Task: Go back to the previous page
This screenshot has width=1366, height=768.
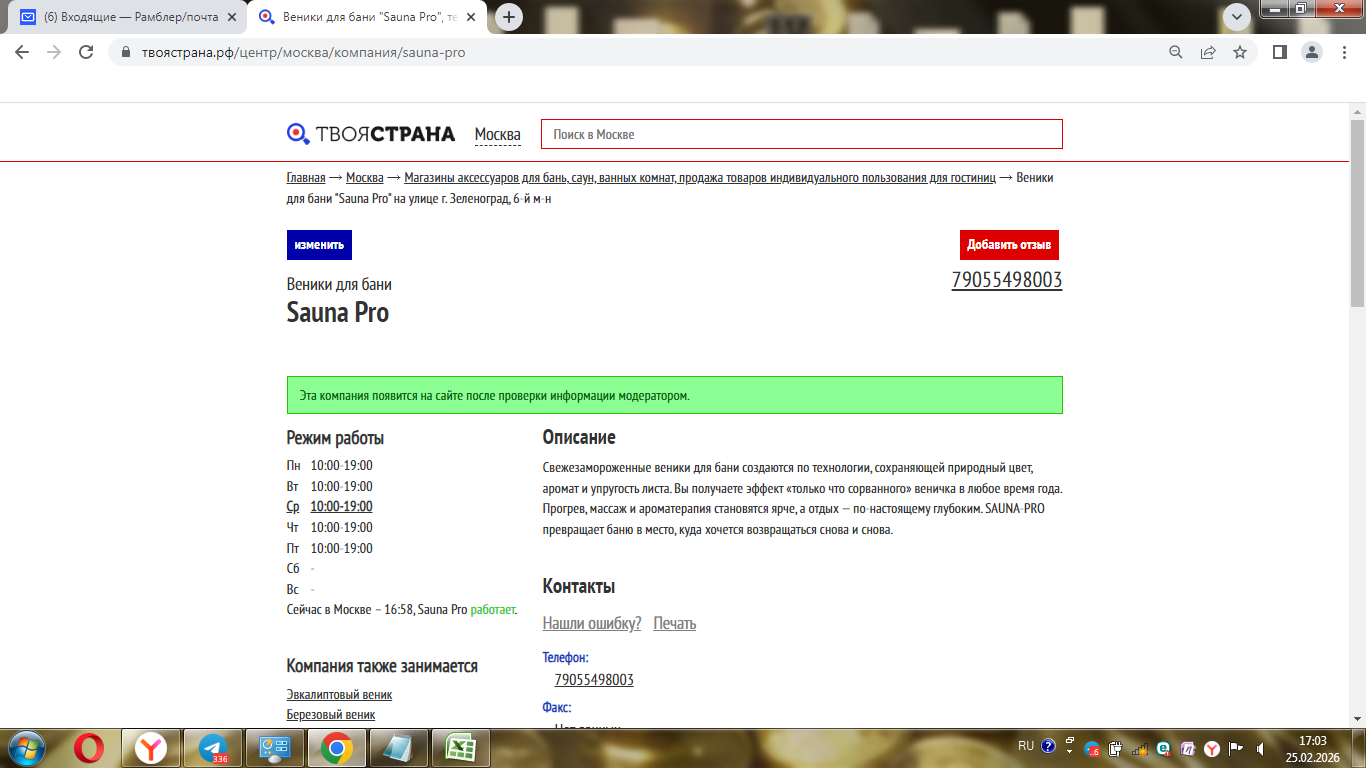Action: pos(22,53)
